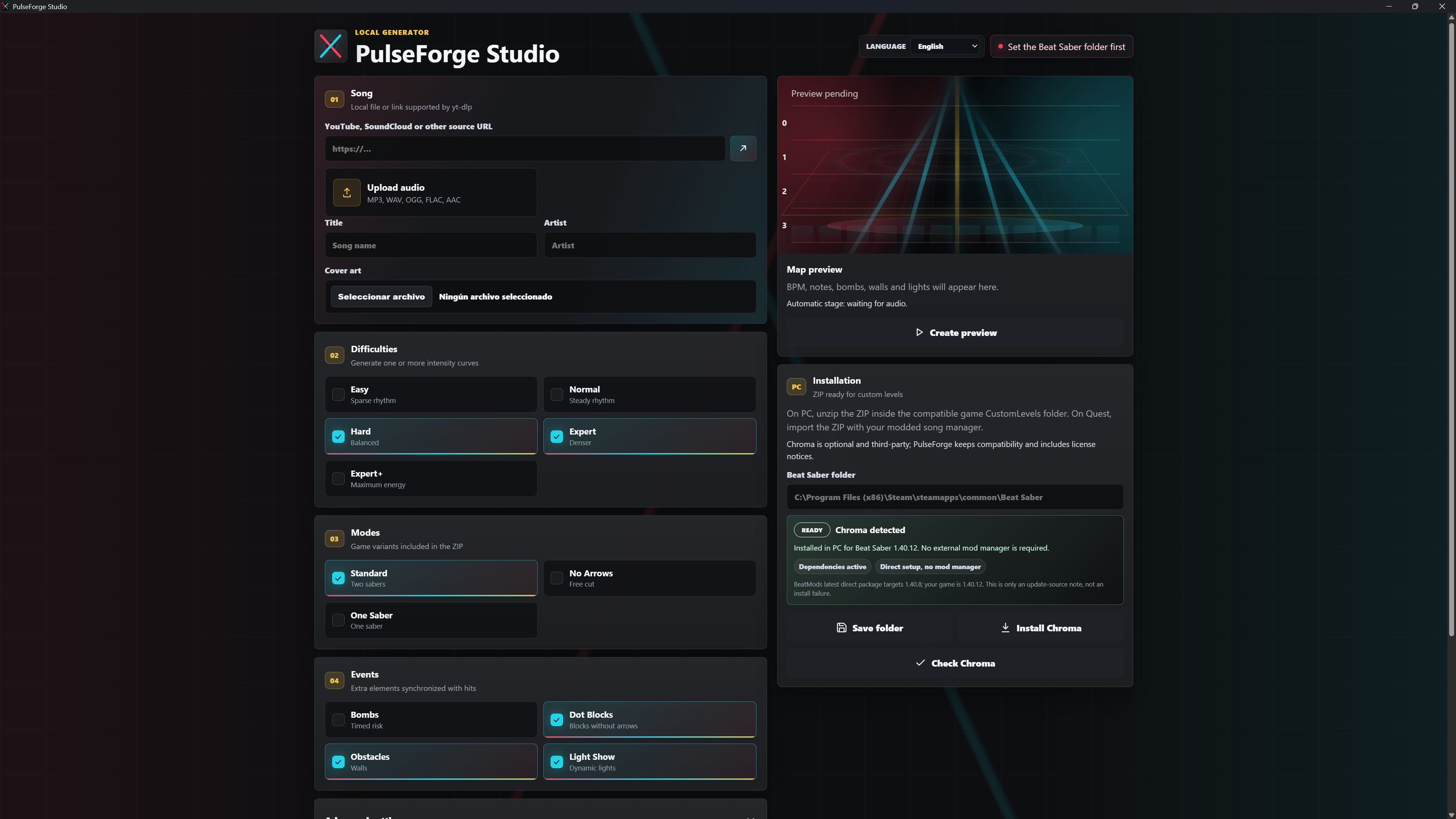This screenshot has height=819, width=1456.
Task: Enable the Easy difficulty
Action: [338, 394]
